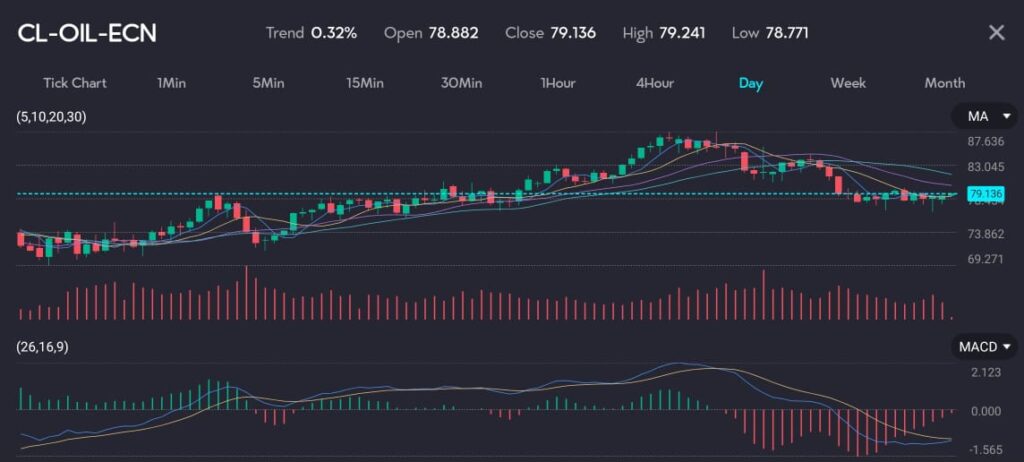Select the 5Min timeframe
This screenshot has width=1024, height=462.
267,83
